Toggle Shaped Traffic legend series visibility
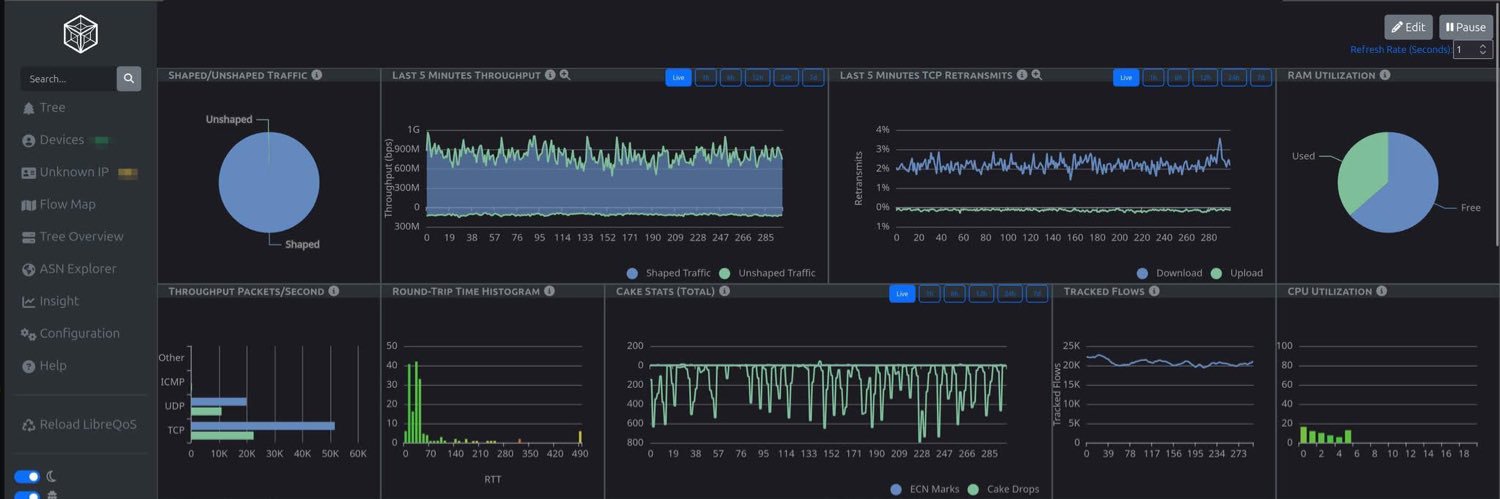Image resolution: width=1500 pixels, height=499 pixels. pos(669,273)
